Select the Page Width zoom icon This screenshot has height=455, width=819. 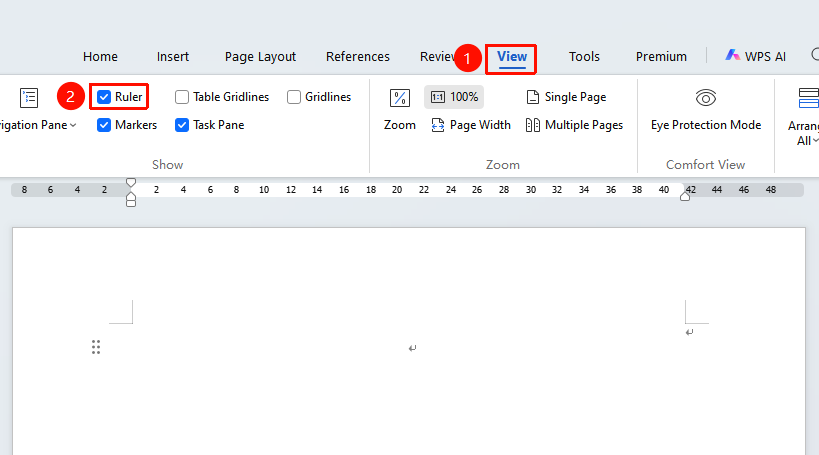pos(438,125)
